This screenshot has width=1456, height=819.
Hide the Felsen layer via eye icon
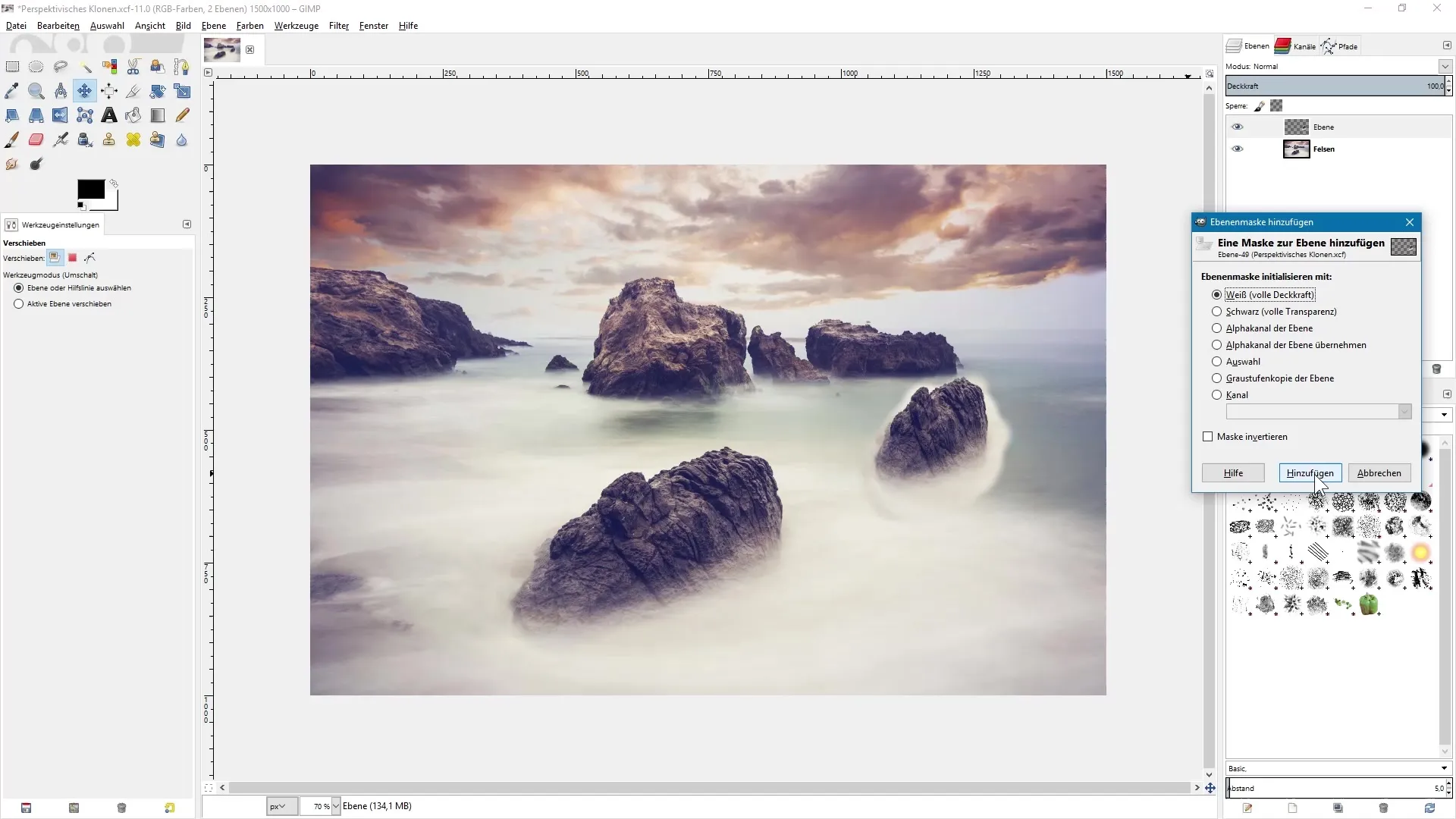(x=1238, y=149)
